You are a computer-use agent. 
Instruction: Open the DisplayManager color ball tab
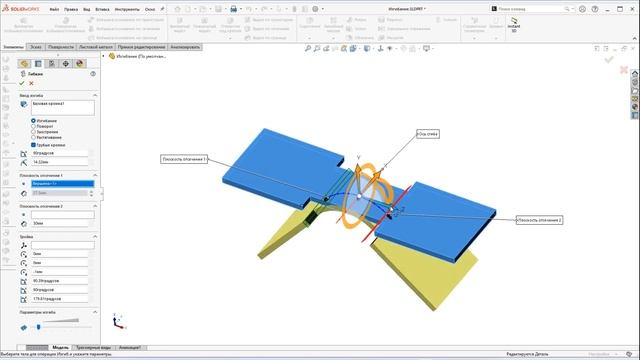pos(80,63)
